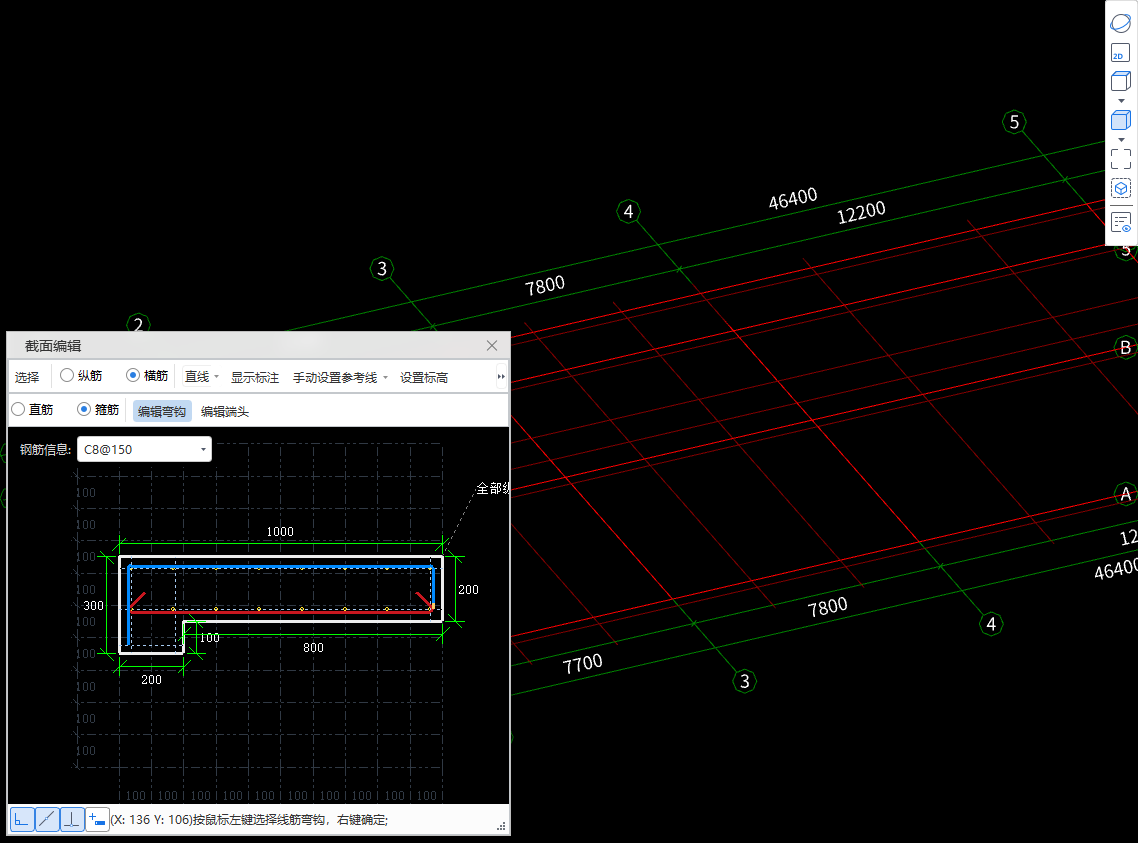Toggle perpendicular snap icon
The height and width of the screenshot is (843, 1138).
(x=72, y=820)
